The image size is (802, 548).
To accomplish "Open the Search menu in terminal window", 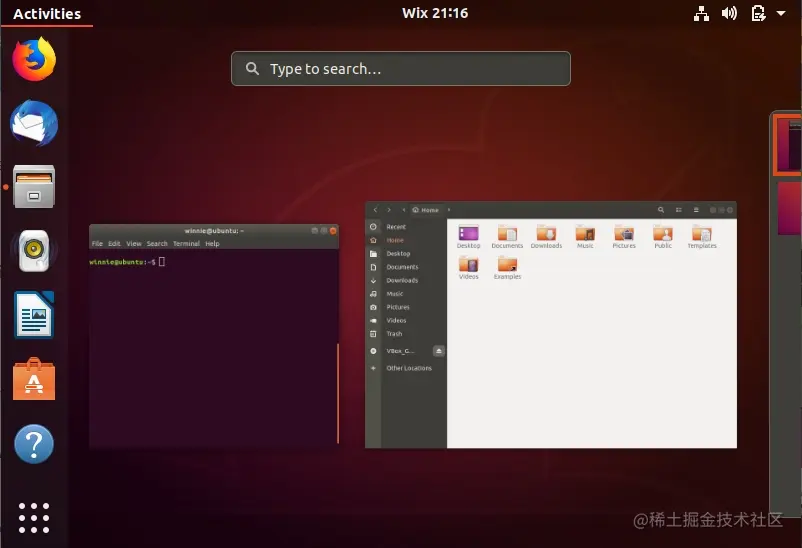I will point(157,244).
